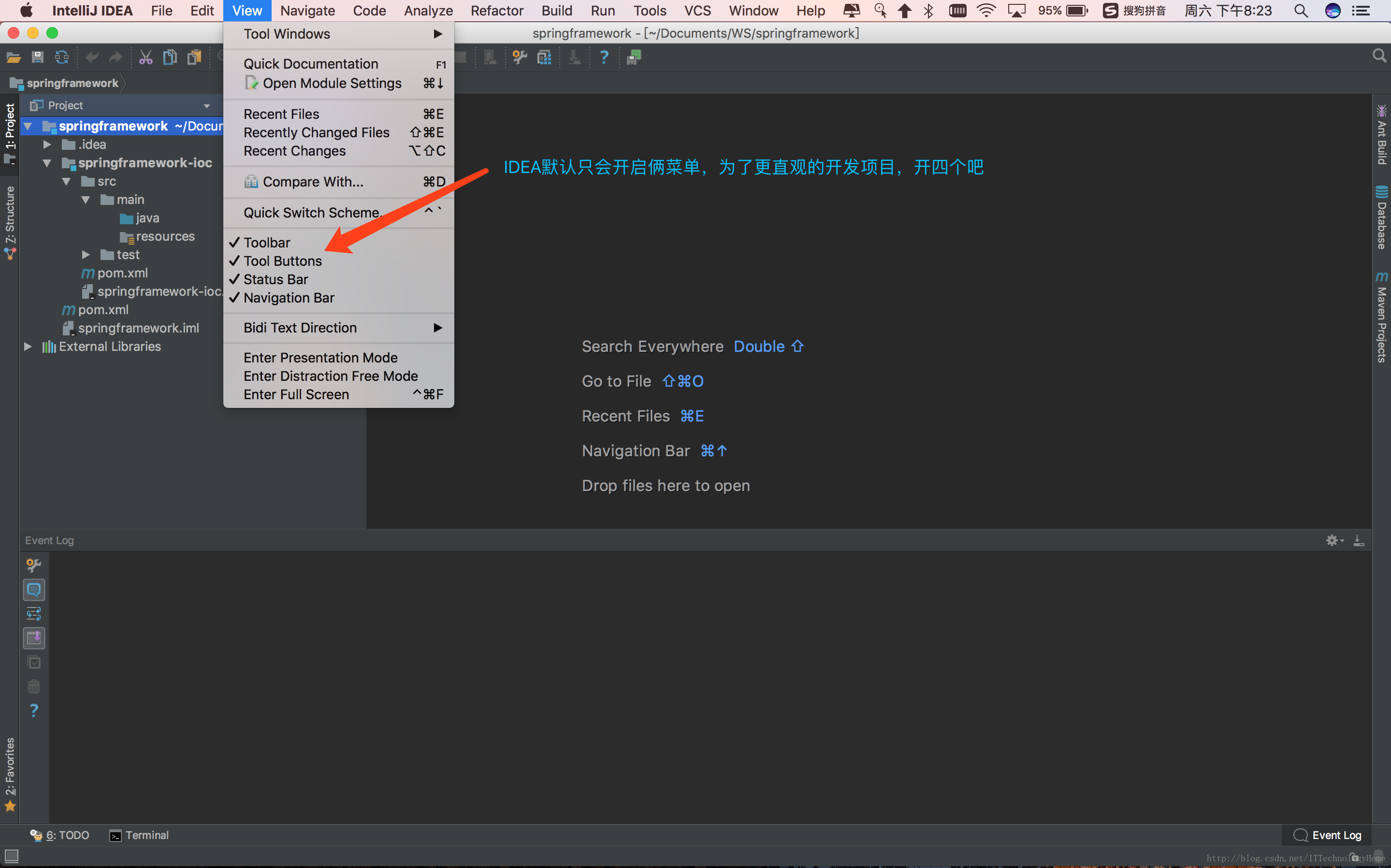Collapse the springframework root node
1391x868 pixels.
tap(28, 126)
